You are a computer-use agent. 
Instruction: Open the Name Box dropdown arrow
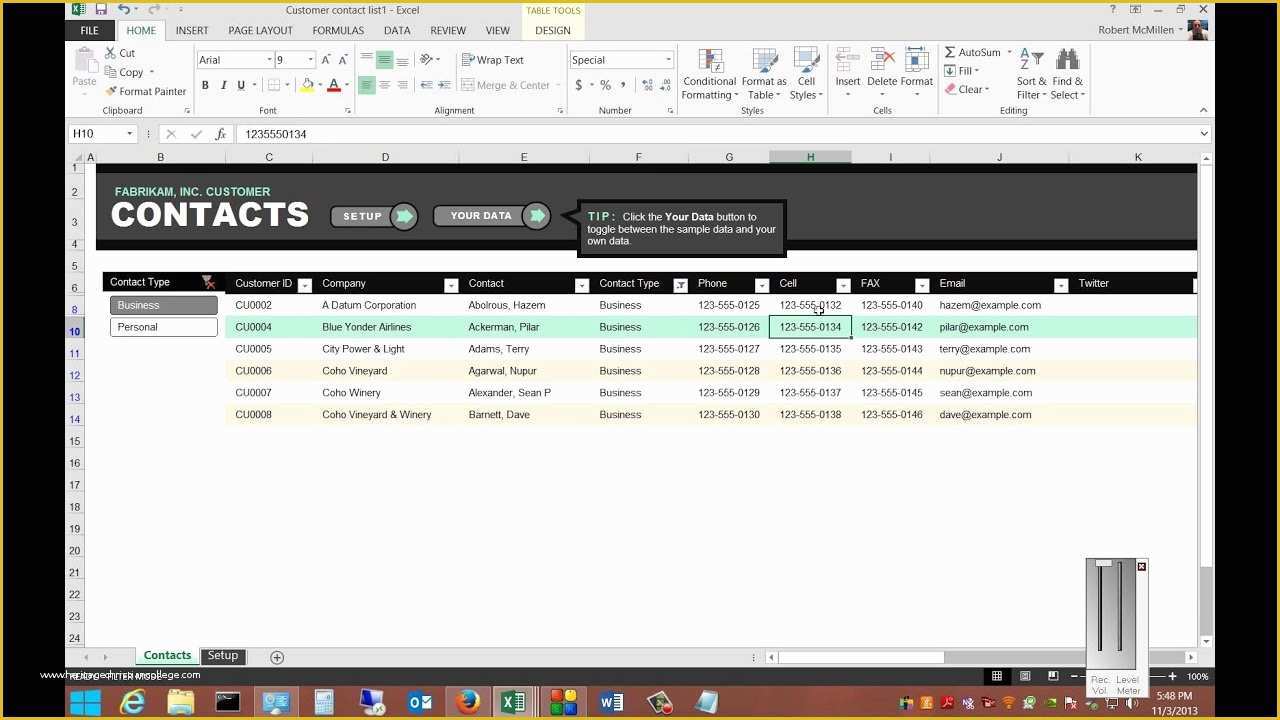129,134
